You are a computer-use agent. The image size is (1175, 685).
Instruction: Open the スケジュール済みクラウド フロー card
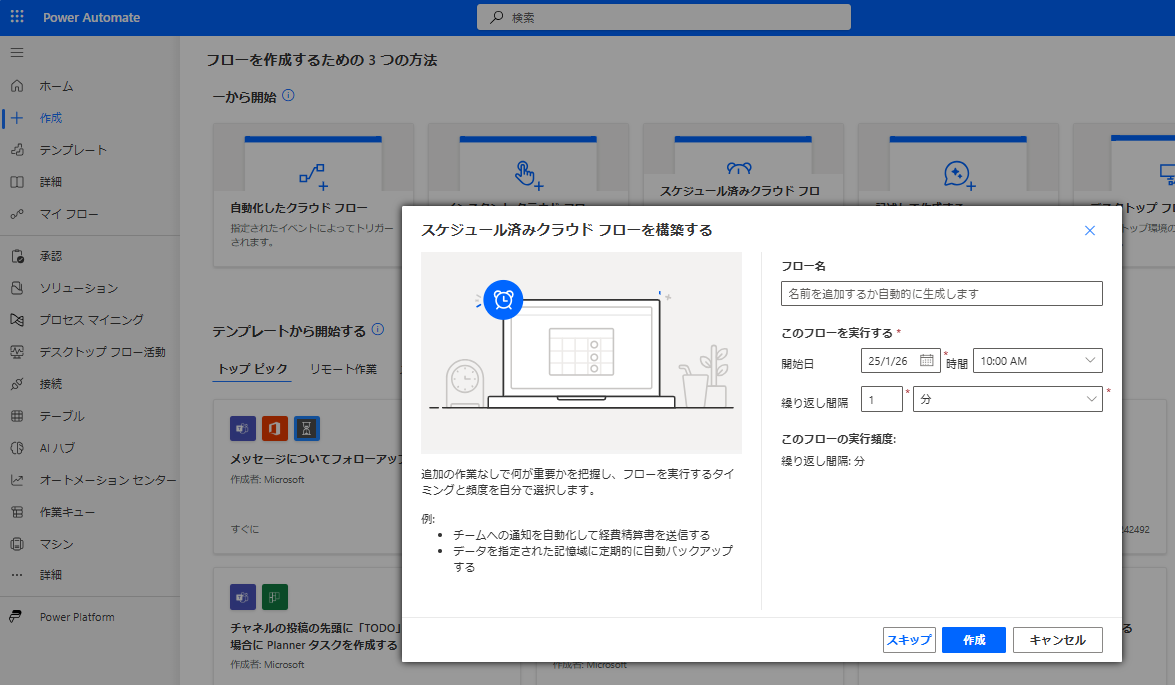743,165
